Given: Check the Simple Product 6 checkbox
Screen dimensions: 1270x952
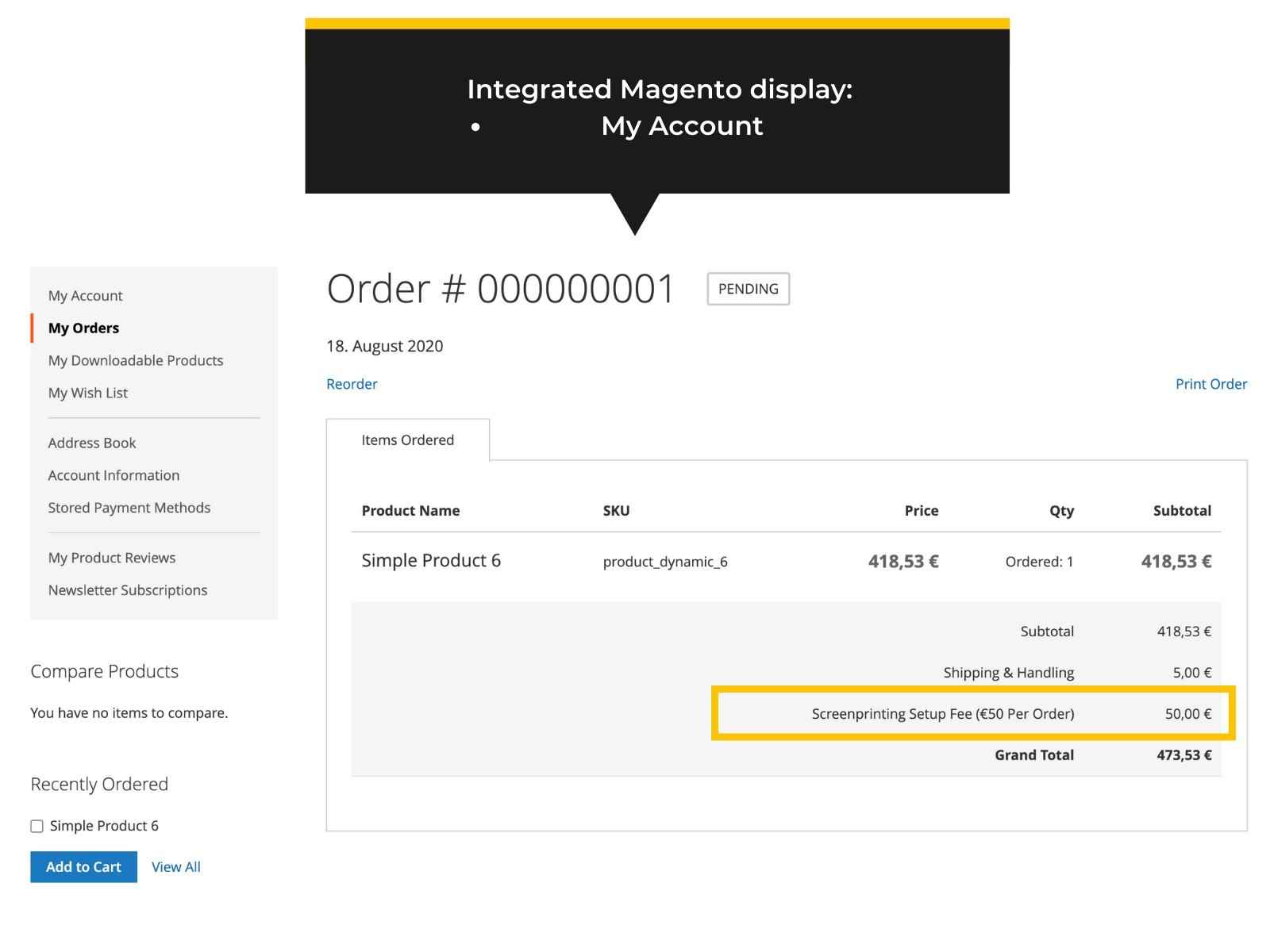Looking at the screenshot, I should pyautogui.click(x=37, y=826).
